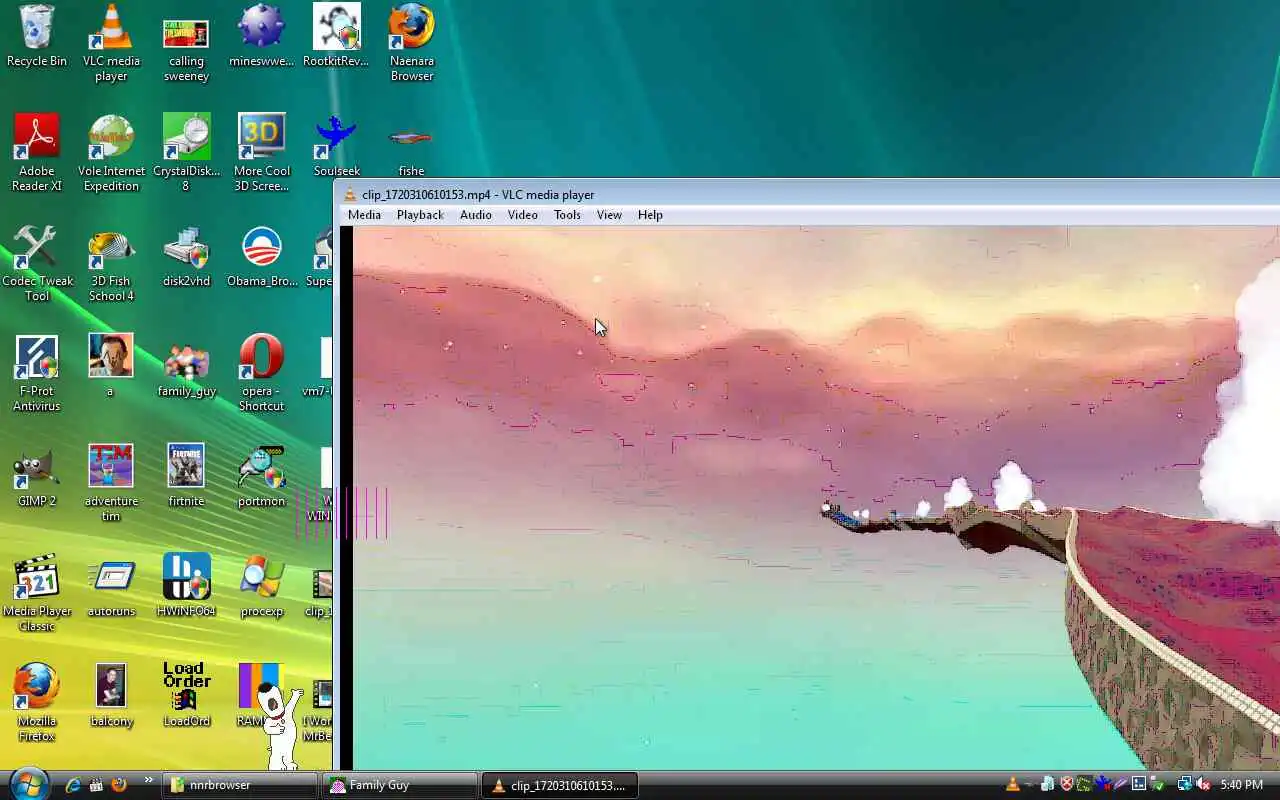Image resolution: width=1280 pixels, height=800 pixels.
Task: Open the Media menu in VLC
Action: [x=364, y=215]
